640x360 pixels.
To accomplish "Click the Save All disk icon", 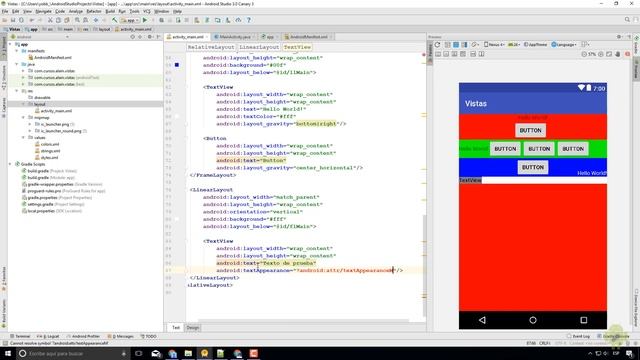I will click(x=13, y=20).
